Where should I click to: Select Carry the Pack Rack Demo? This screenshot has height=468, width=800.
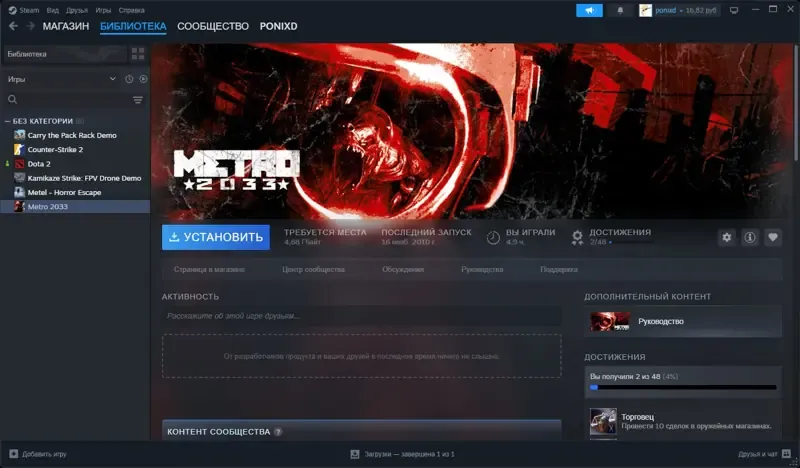72,135
